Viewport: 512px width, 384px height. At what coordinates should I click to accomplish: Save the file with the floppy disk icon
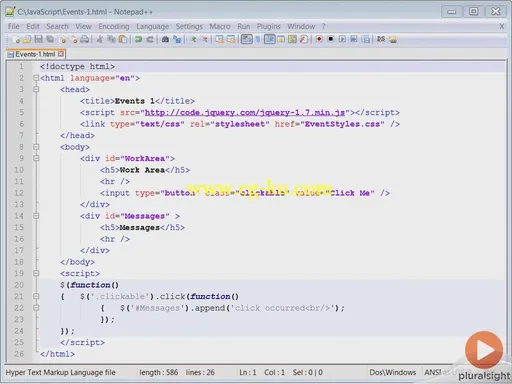tap(38, 39)
